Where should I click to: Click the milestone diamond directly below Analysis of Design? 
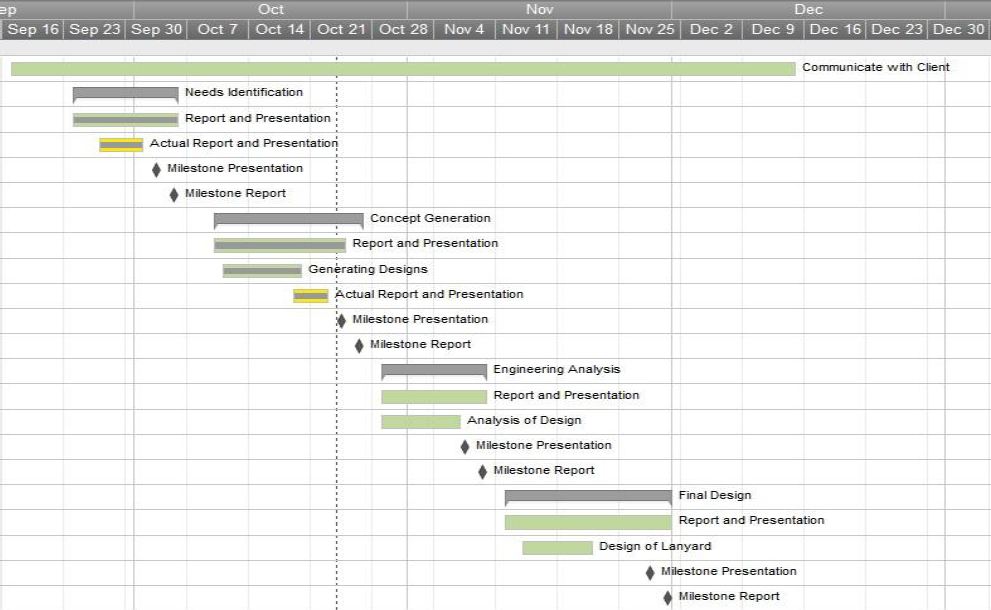coord(465,446)
